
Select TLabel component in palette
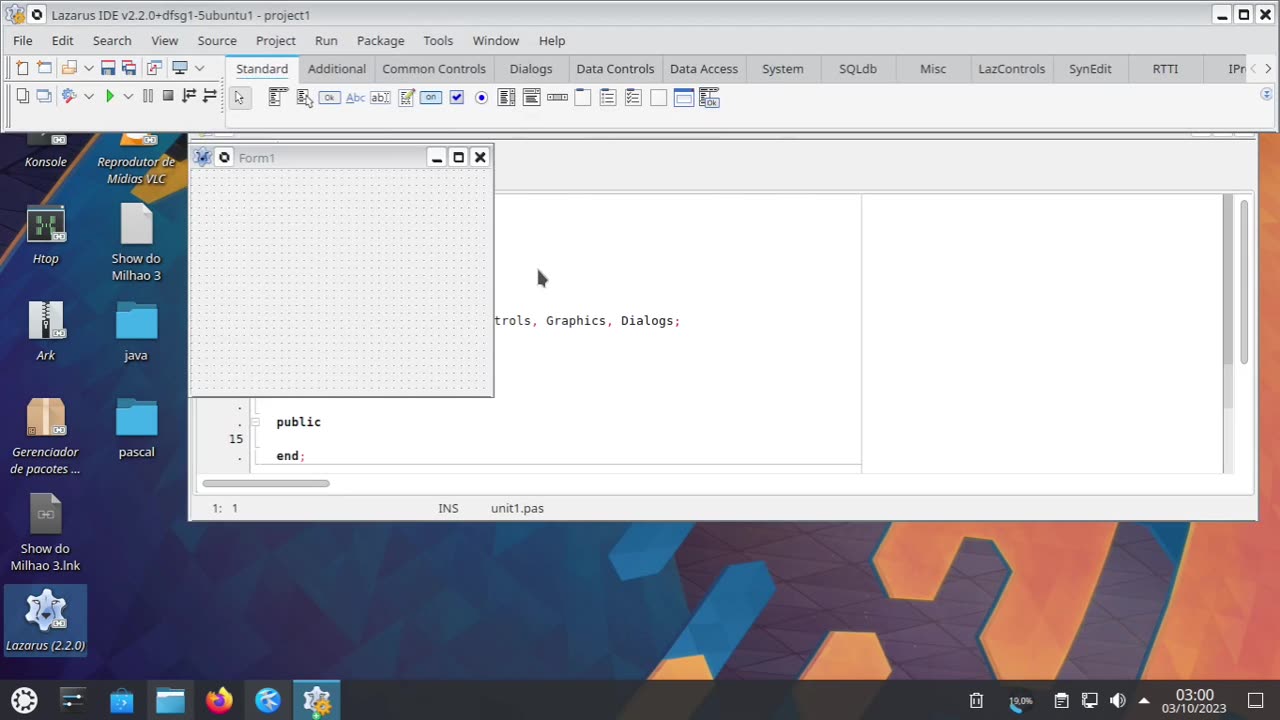point(355,98)
